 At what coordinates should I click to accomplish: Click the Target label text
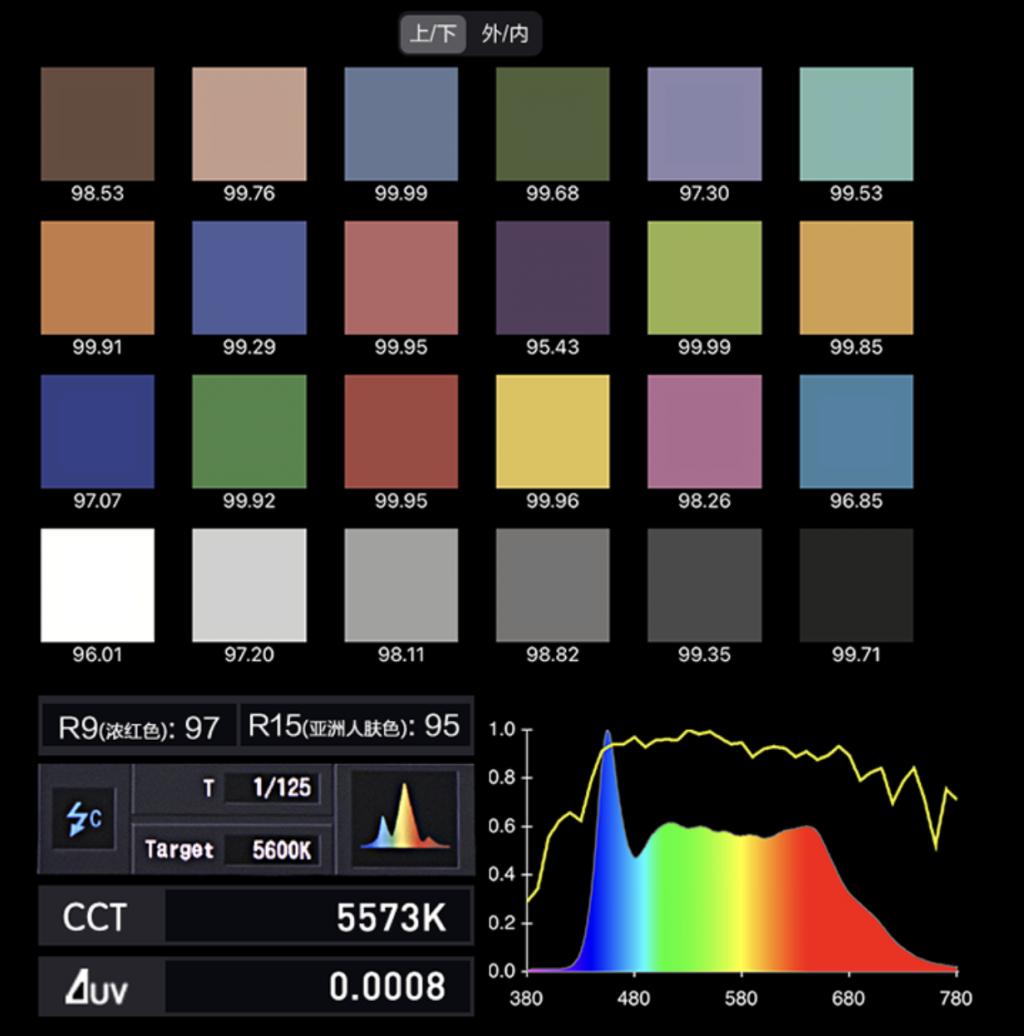(x=179, y=850)
